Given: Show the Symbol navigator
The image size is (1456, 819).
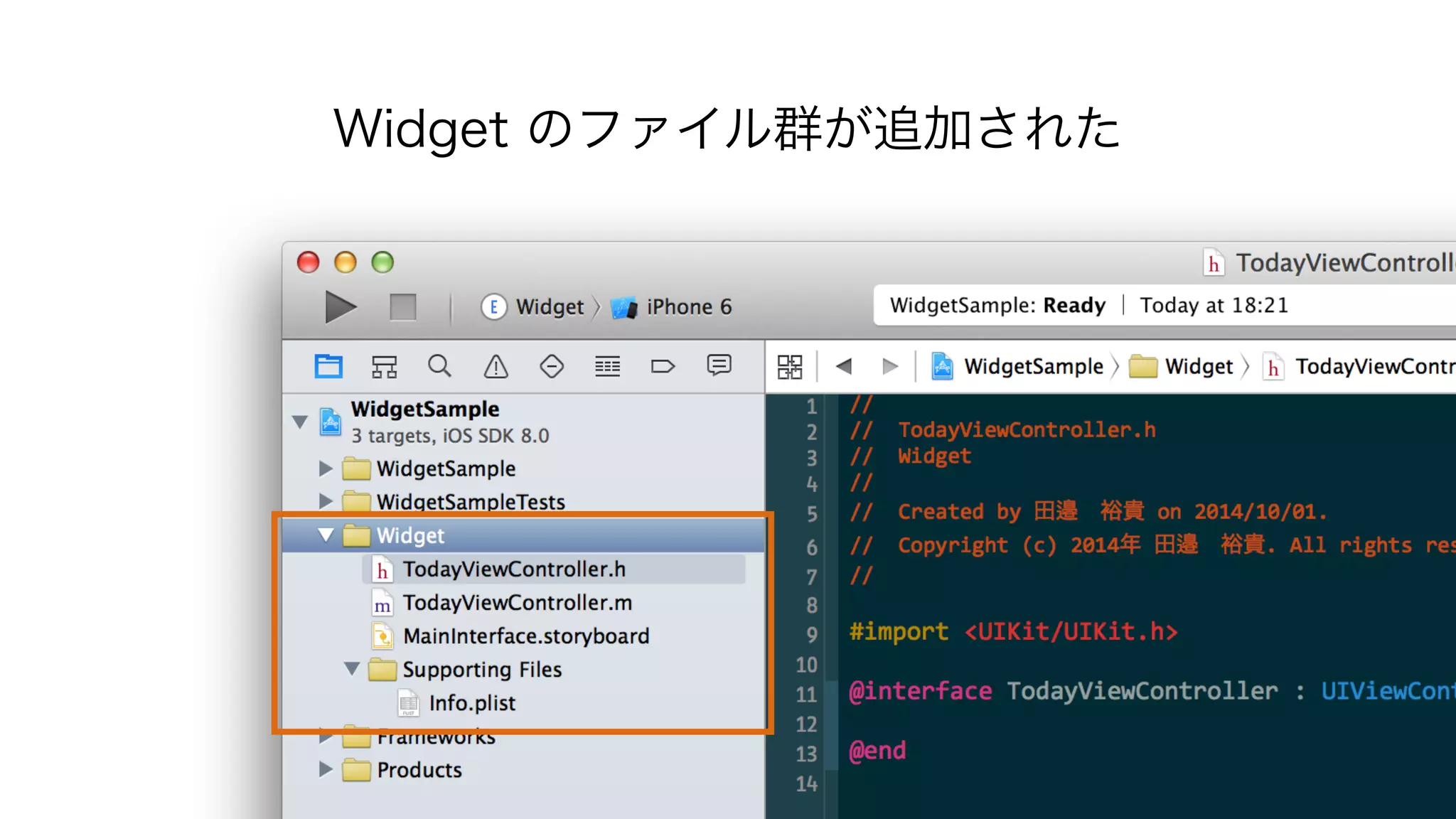Looking at the screenshot, I should click(384, 366).
